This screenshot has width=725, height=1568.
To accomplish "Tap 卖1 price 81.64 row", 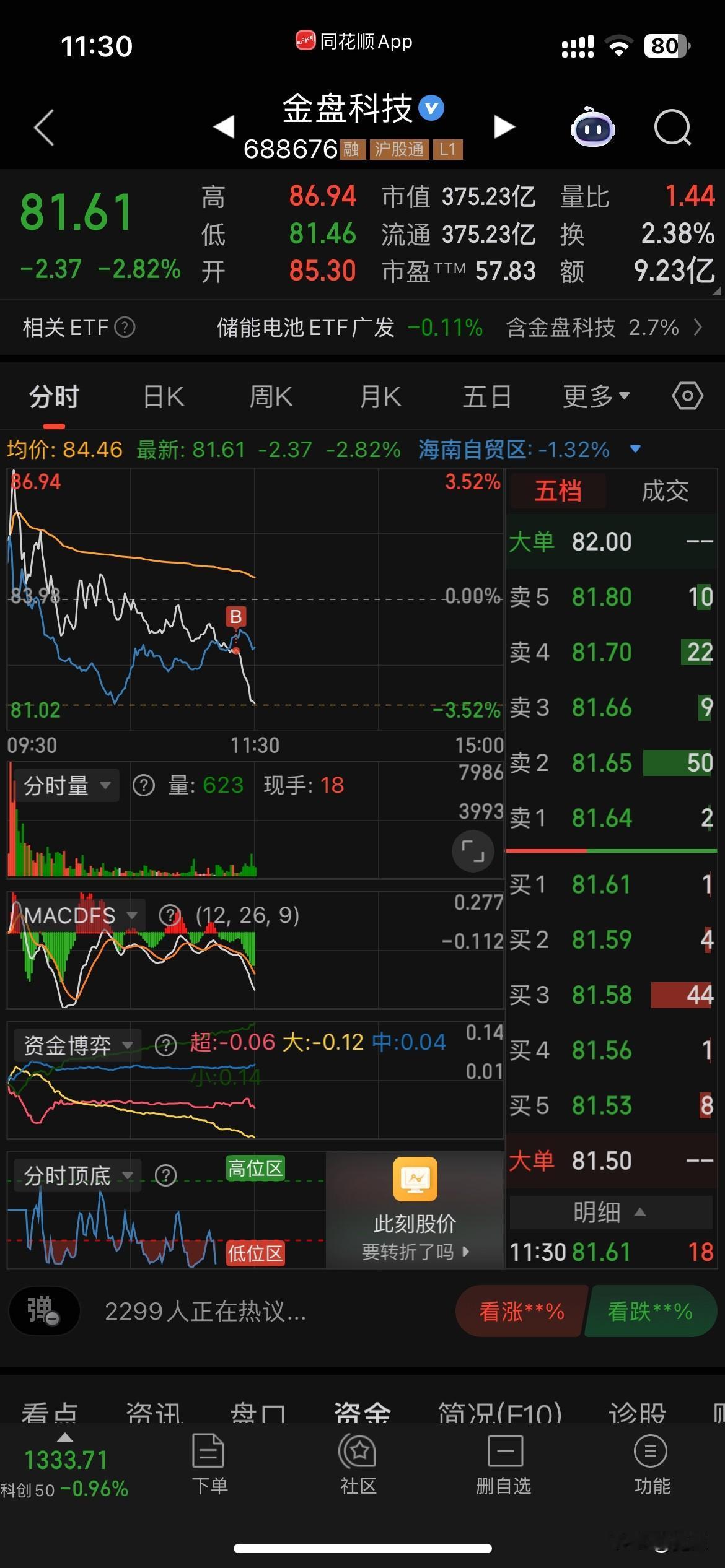I will 612,818.
